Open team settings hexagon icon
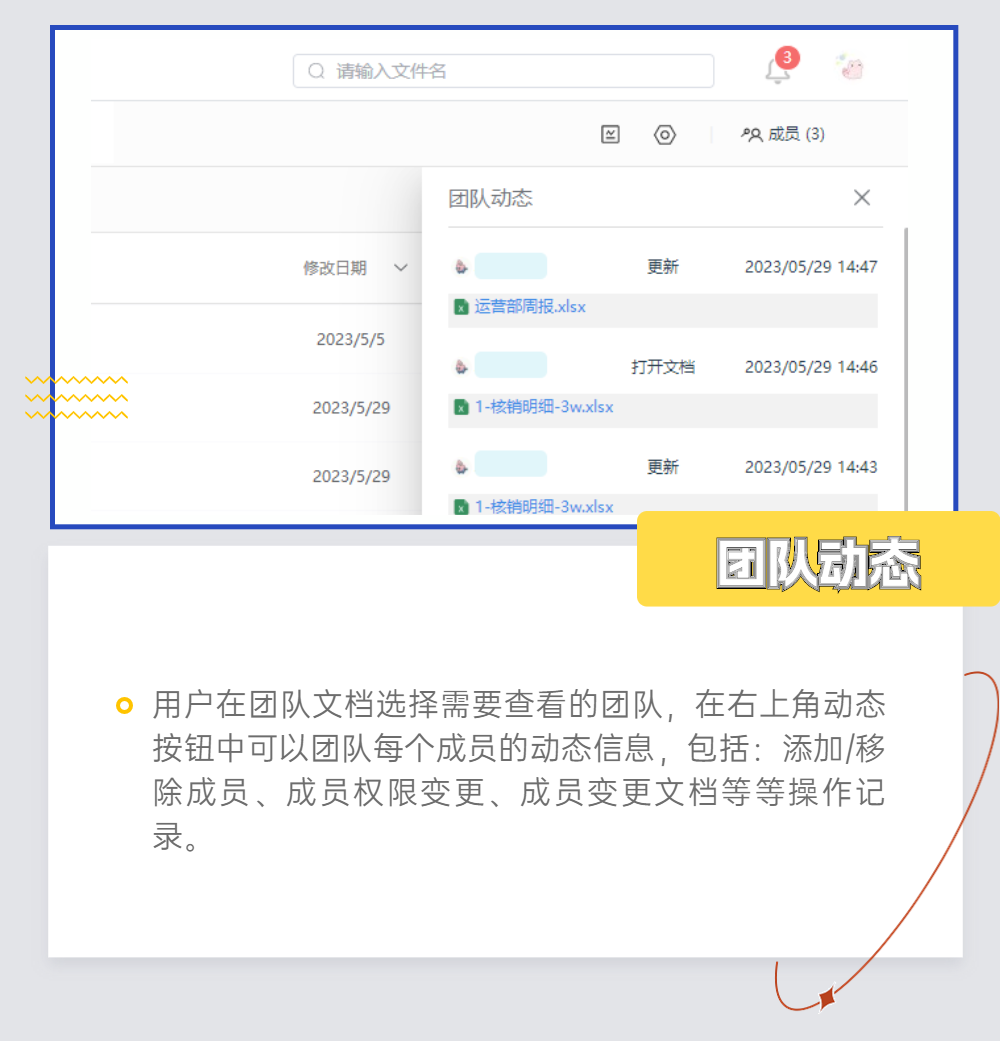 (x=665, y=135)
